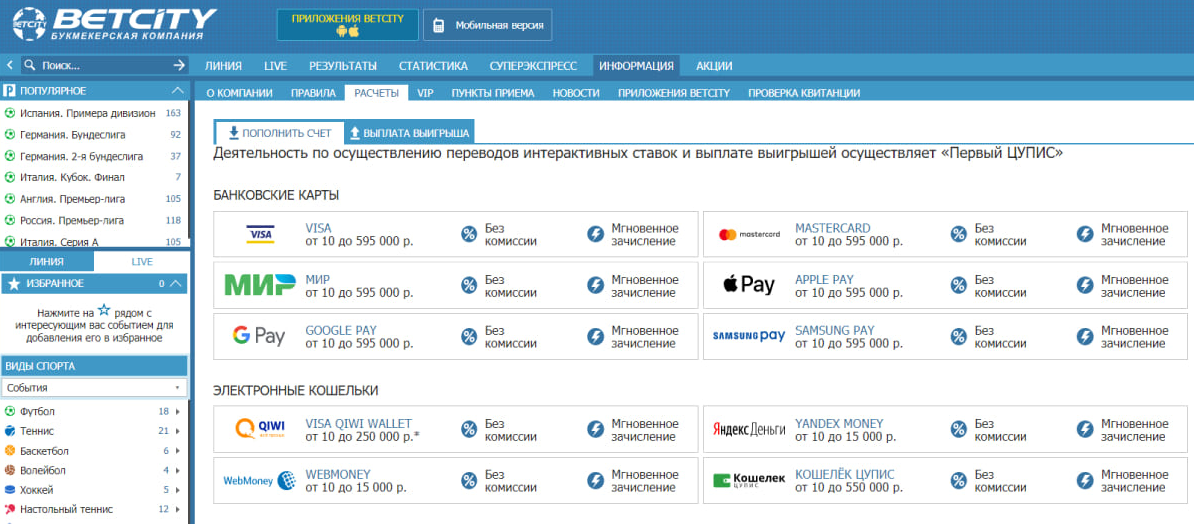Open the ЛИНИЯ main menu

(x=223, y=66)
